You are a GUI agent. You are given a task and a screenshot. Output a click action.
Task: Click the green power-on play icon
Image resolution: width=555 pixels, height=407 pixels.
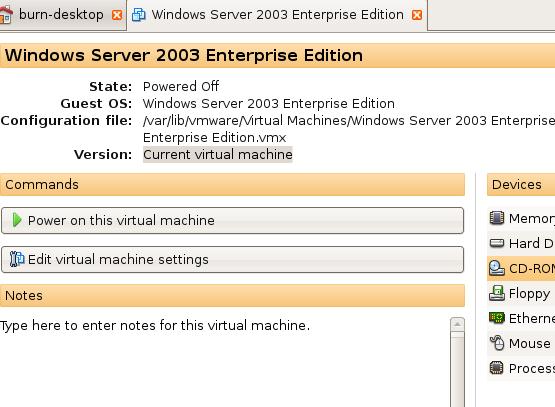point(17,220)
